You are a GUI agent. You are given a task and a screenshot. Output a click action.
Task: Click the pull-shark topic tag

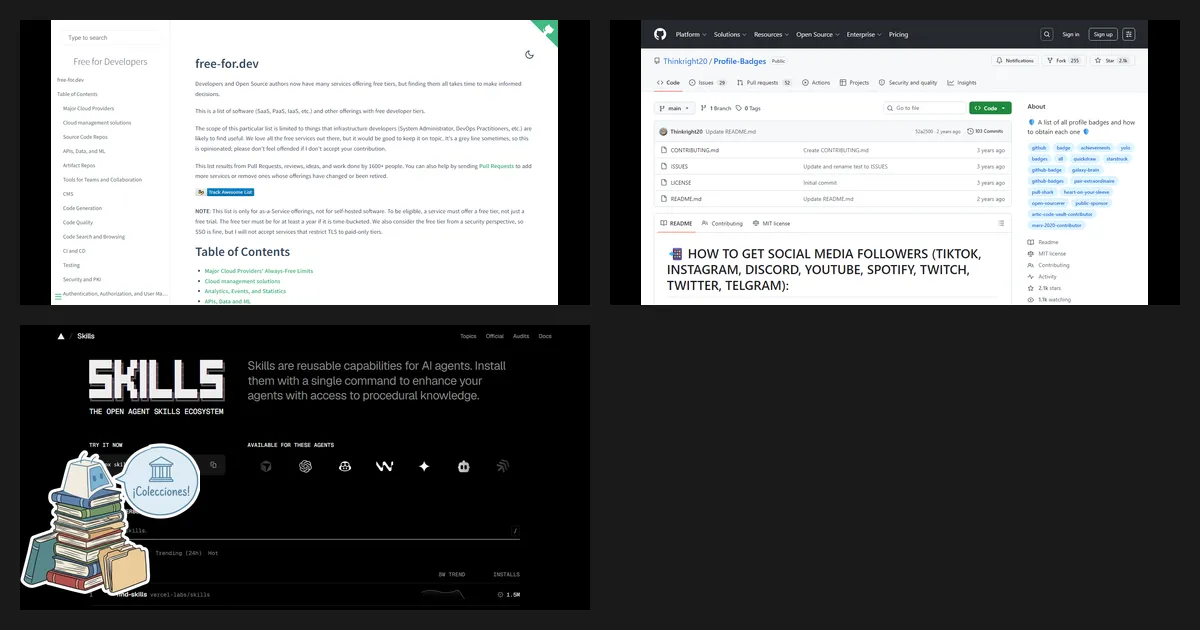[1042, 192]
